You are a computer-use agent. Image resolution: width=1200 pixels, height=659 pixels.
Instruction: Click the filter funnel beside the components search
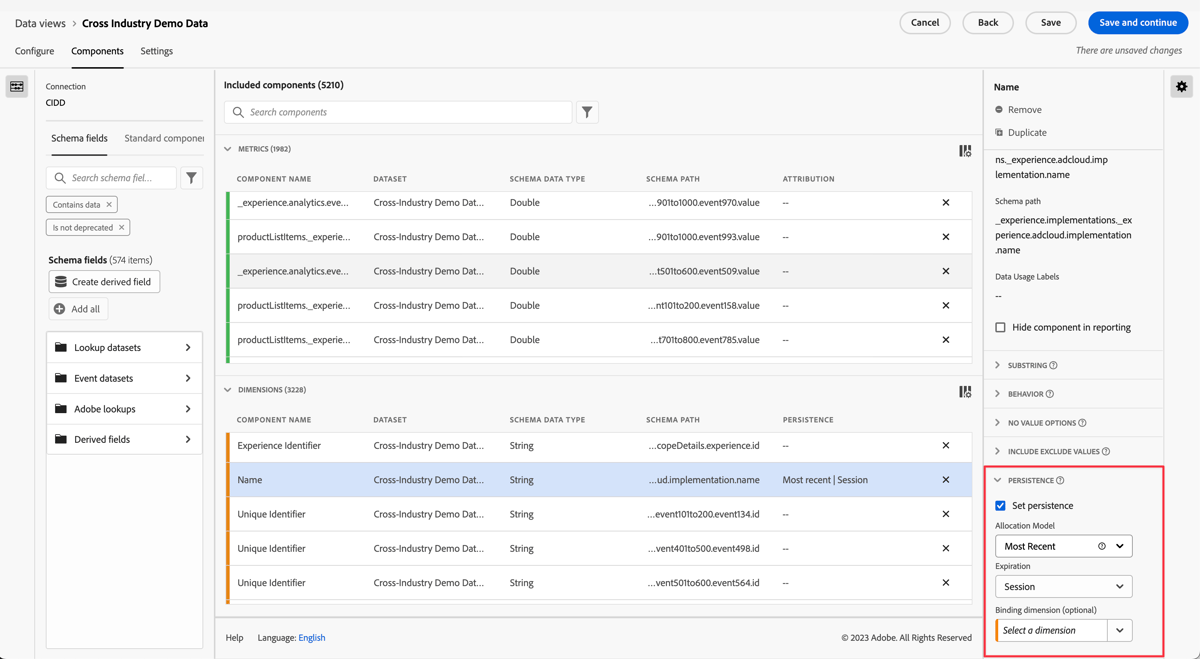click(x=587, y=112)
